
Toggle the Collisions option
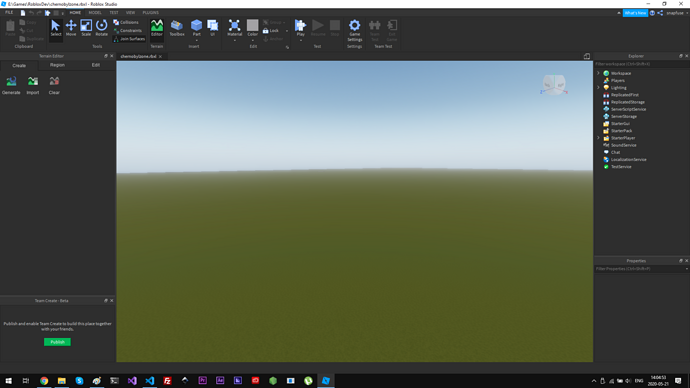coord(126,22)
